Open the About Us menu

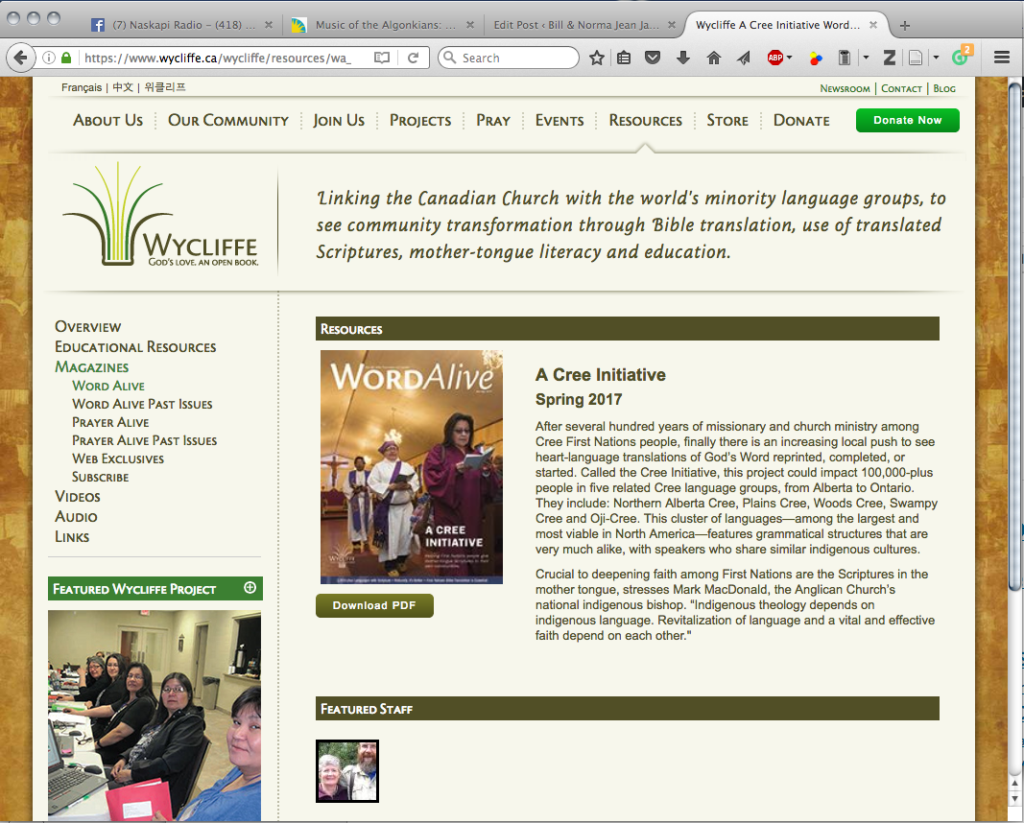[108, 120]
